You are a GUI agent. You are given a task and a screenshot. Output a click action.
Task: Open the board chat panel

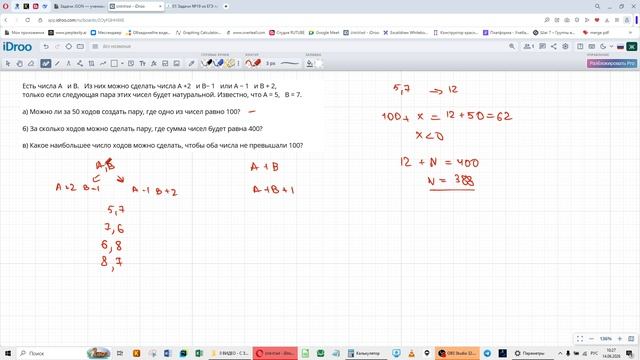[x=542, y=47]
